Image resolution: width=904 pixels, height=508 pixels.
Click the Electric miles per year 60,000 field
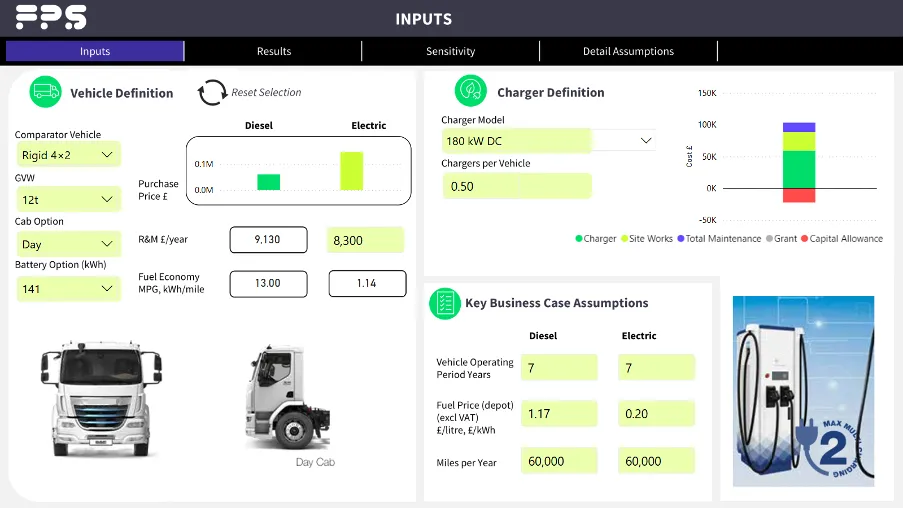click(x=657, y=461)
